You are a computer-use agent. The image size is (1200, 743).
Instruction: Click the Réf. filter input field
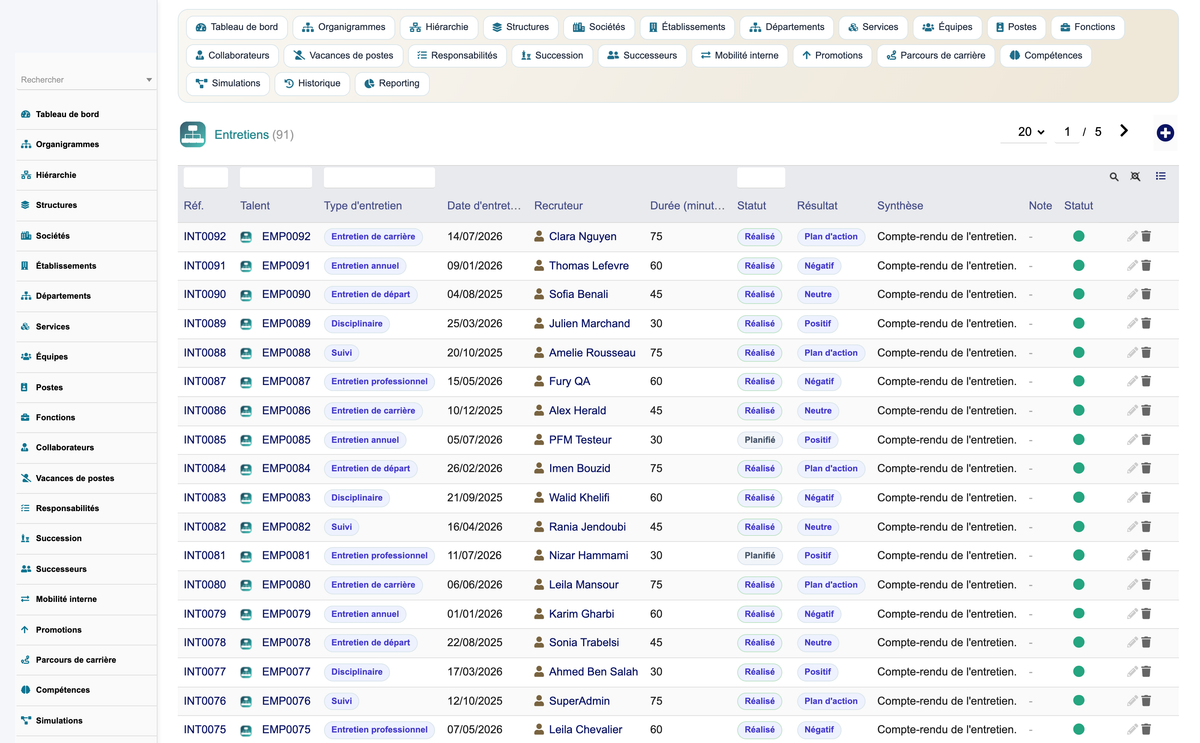point(206,177)
